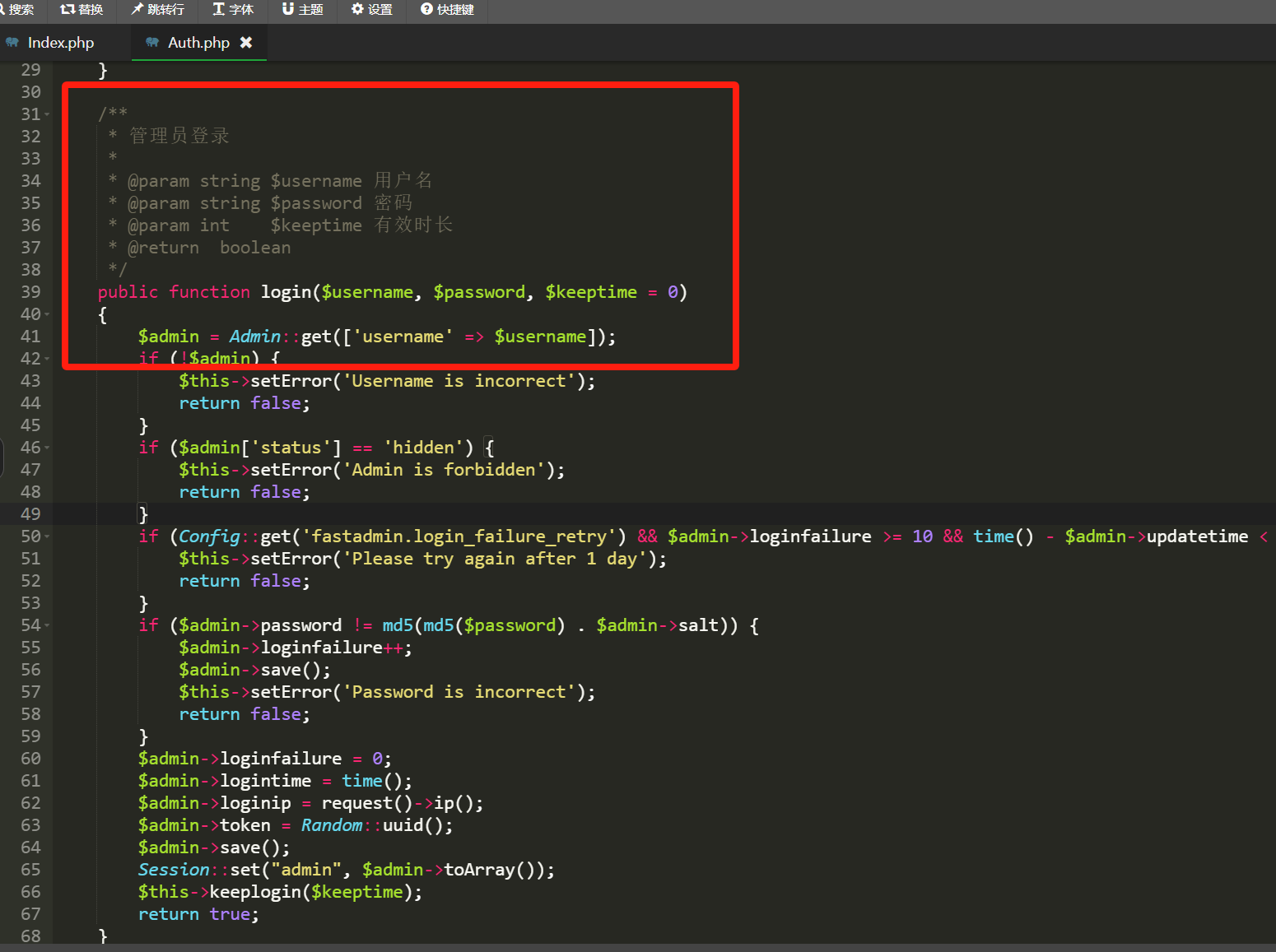Click the login function name on line 39

[286, 292]
